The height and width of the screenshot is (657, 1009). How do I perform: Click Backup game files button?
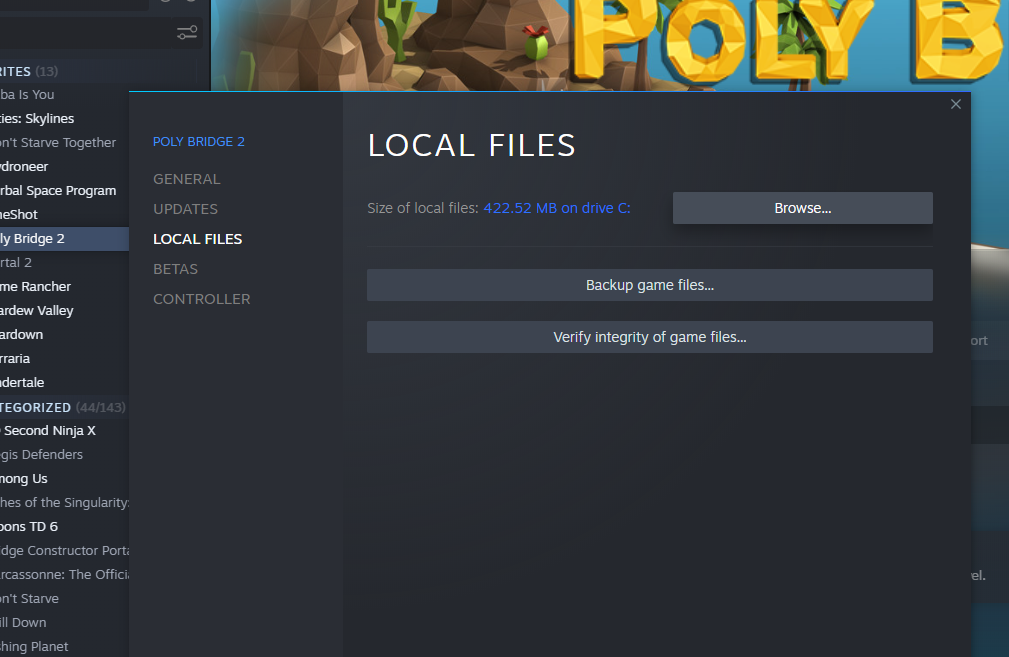pos(649,285)
